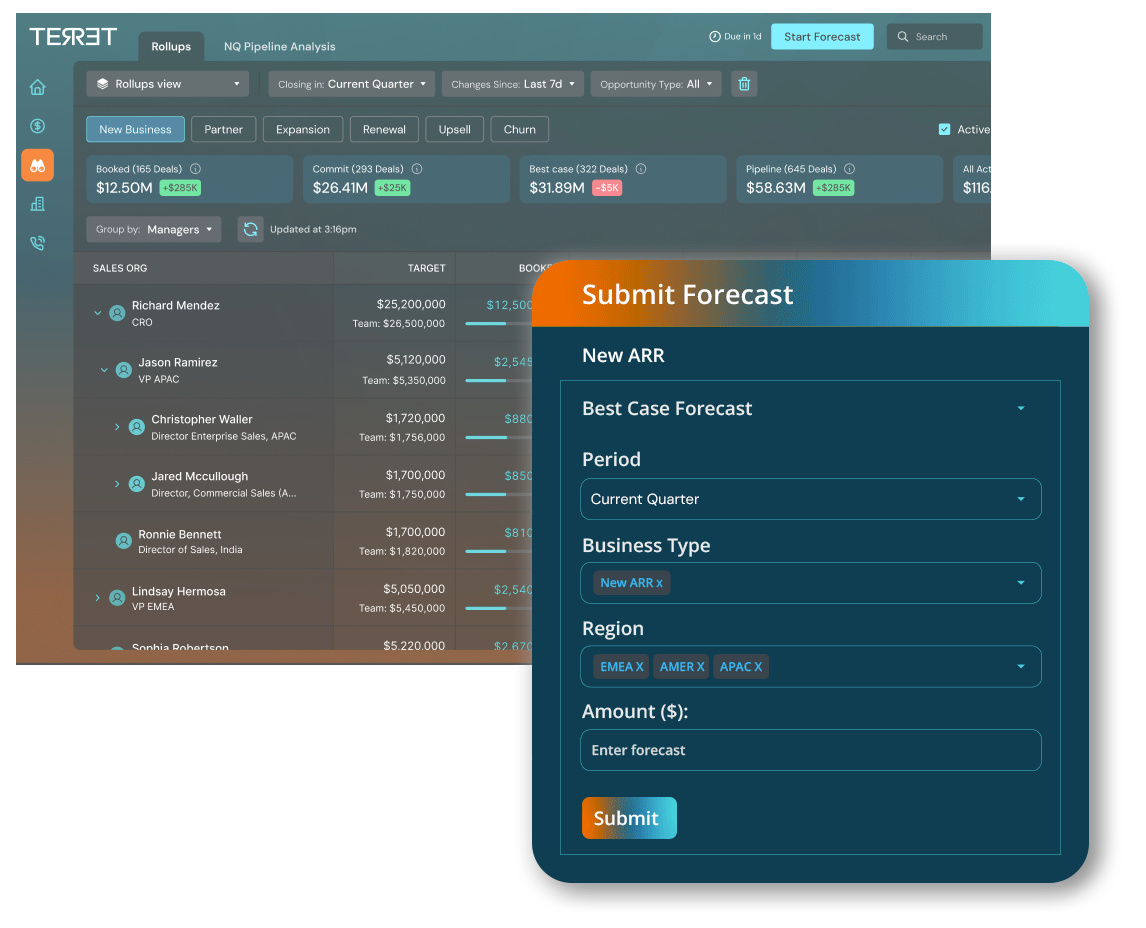Switch to NQ Pipeline Analysis tab
Viewport: 1146px width, 928px height.
pyautogui.click(x=279, y=46)
